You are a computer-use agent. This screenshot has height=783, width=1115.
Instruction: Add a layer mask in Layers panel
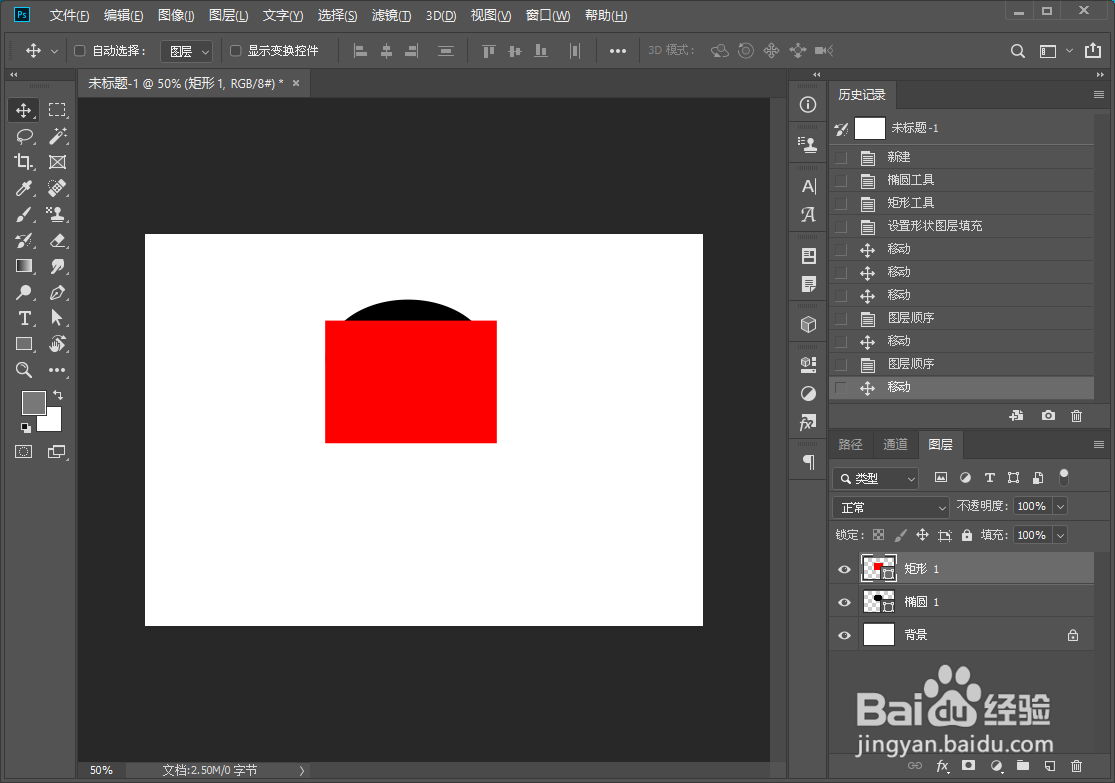[968, 766]
